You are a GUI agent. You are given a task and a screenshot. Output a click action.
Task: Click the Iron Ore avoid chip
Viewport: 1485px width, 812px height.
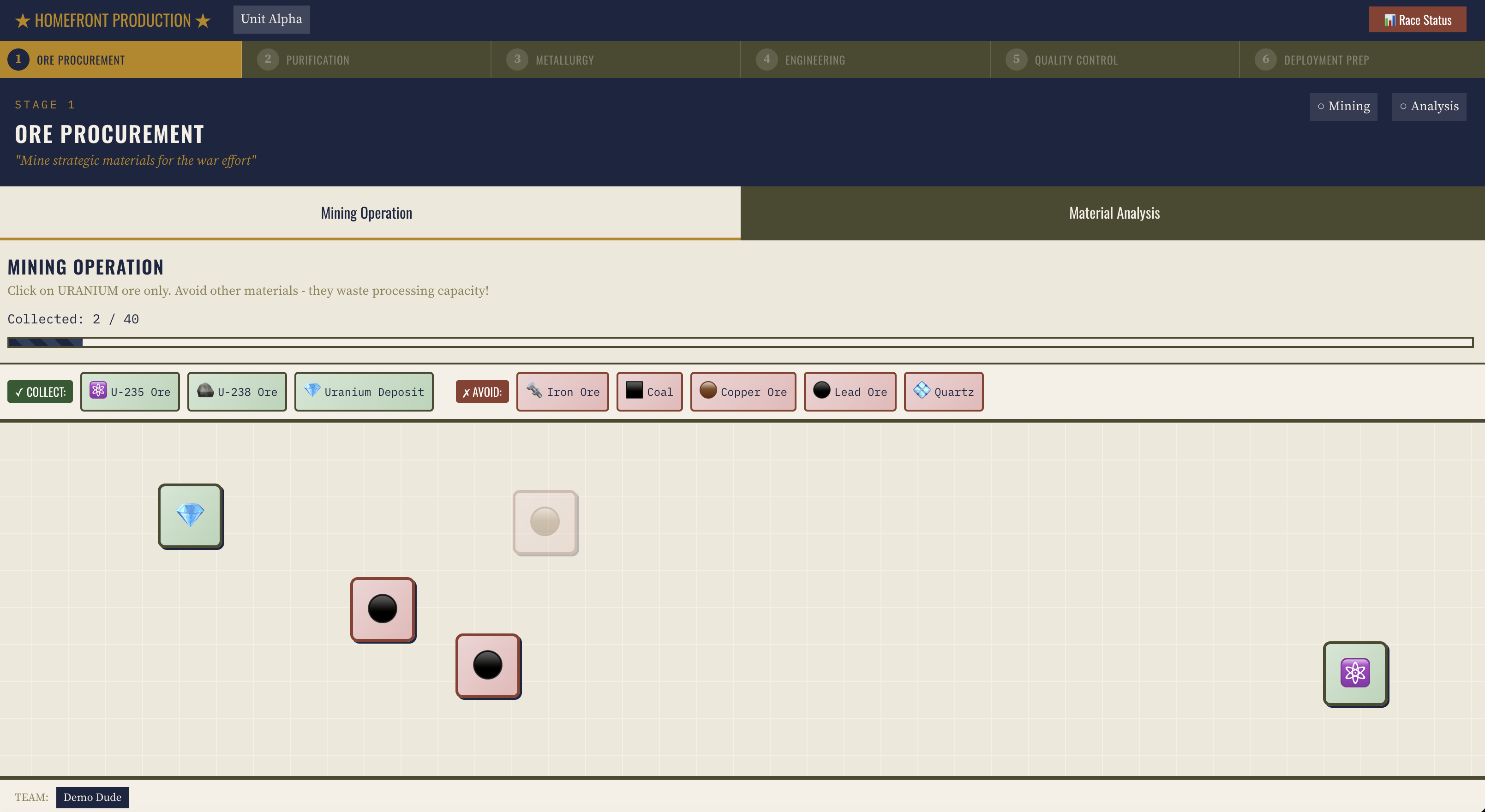(562, 392)
